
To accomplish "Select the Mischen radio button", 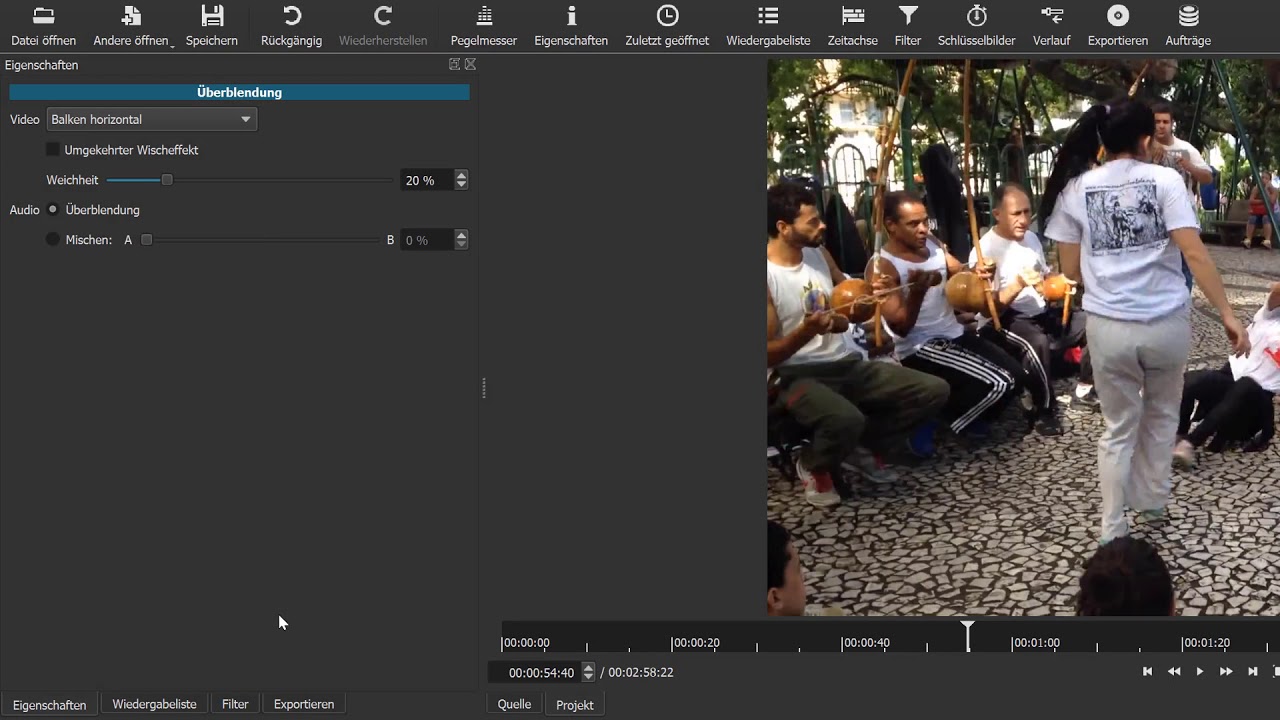I will pos(53,240).
